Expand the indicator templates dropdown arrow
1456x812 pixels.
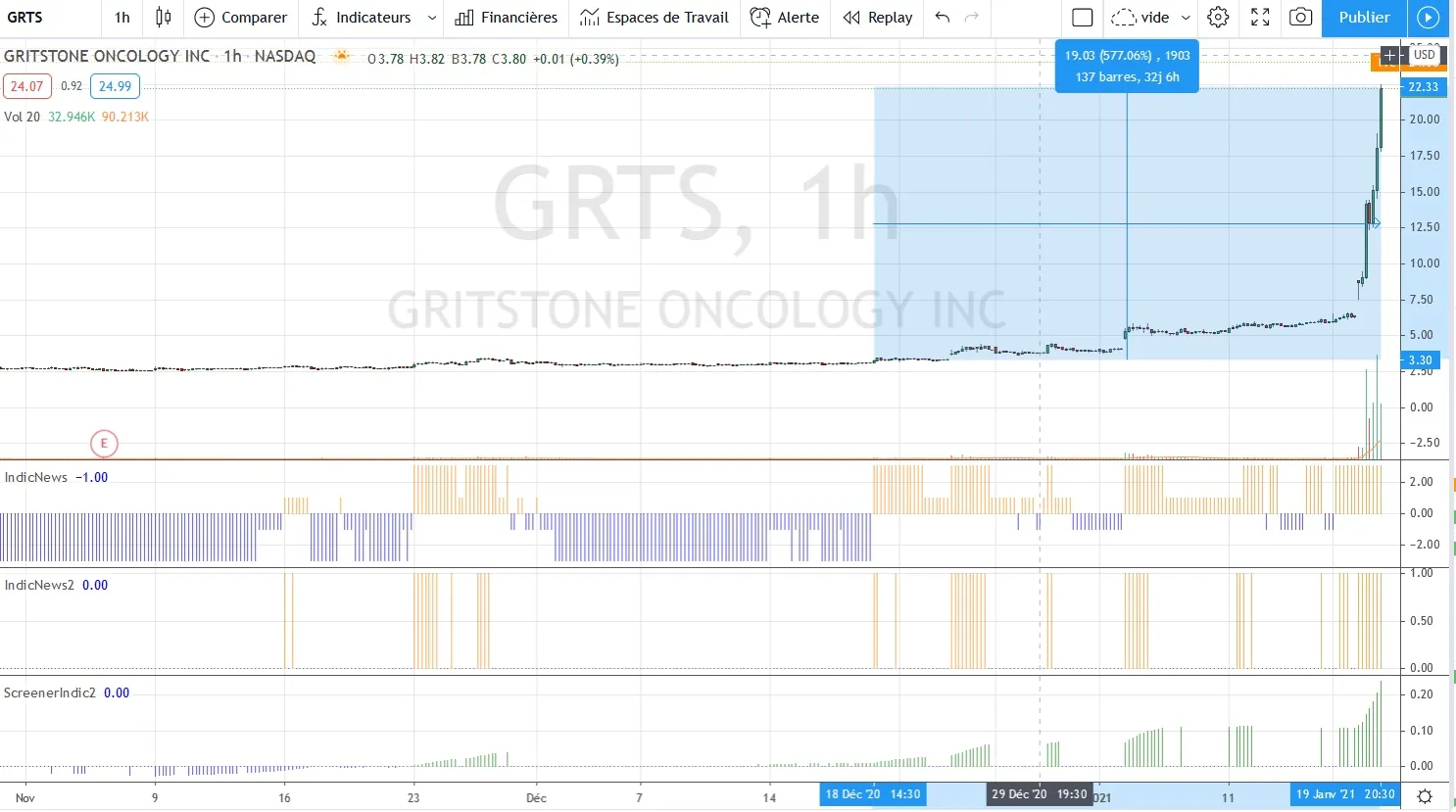[432, 18]
